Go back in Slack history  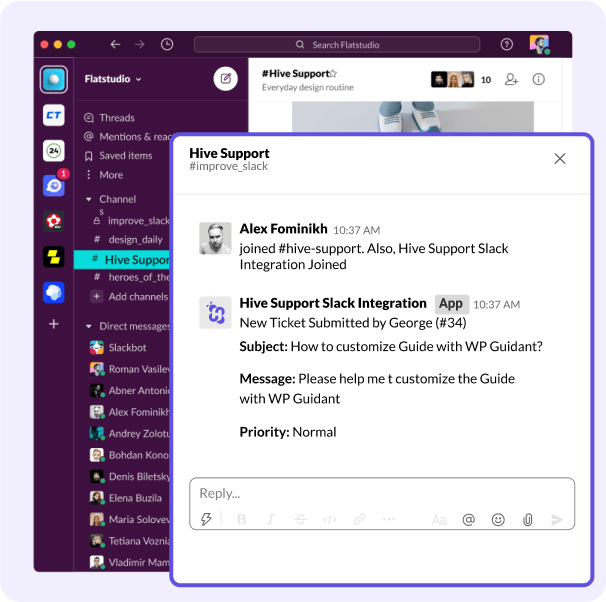pyautogui.click(x=115, y=44)
